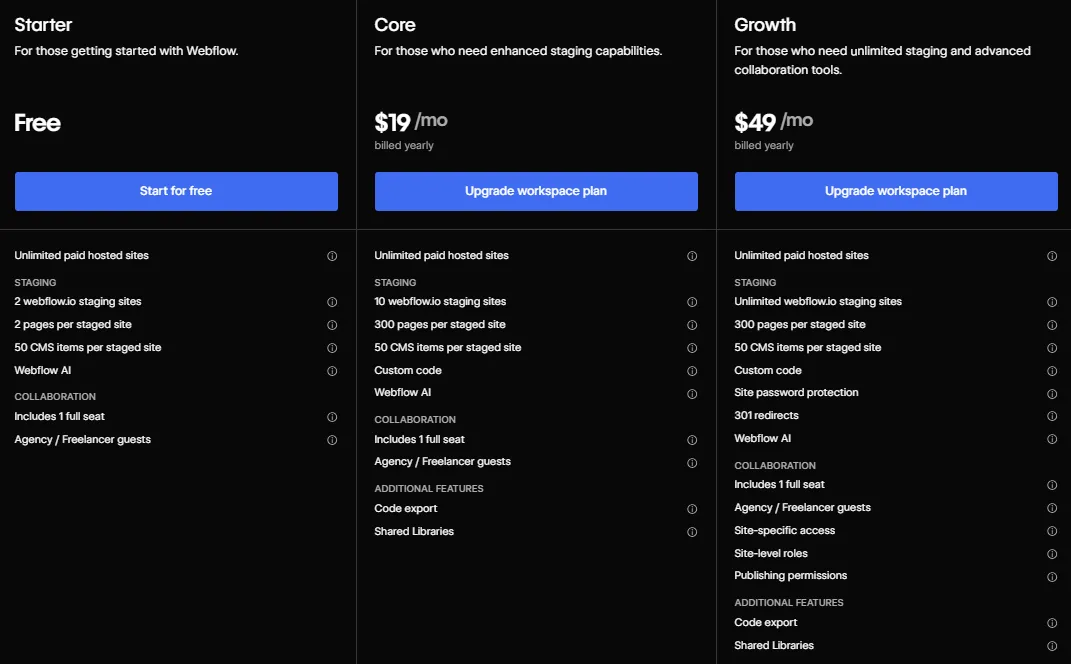The width and height of the screenshot is (1071, 664).
Task: Click info icon next to Site password protection in Growth
Action: coord(1052,392)
